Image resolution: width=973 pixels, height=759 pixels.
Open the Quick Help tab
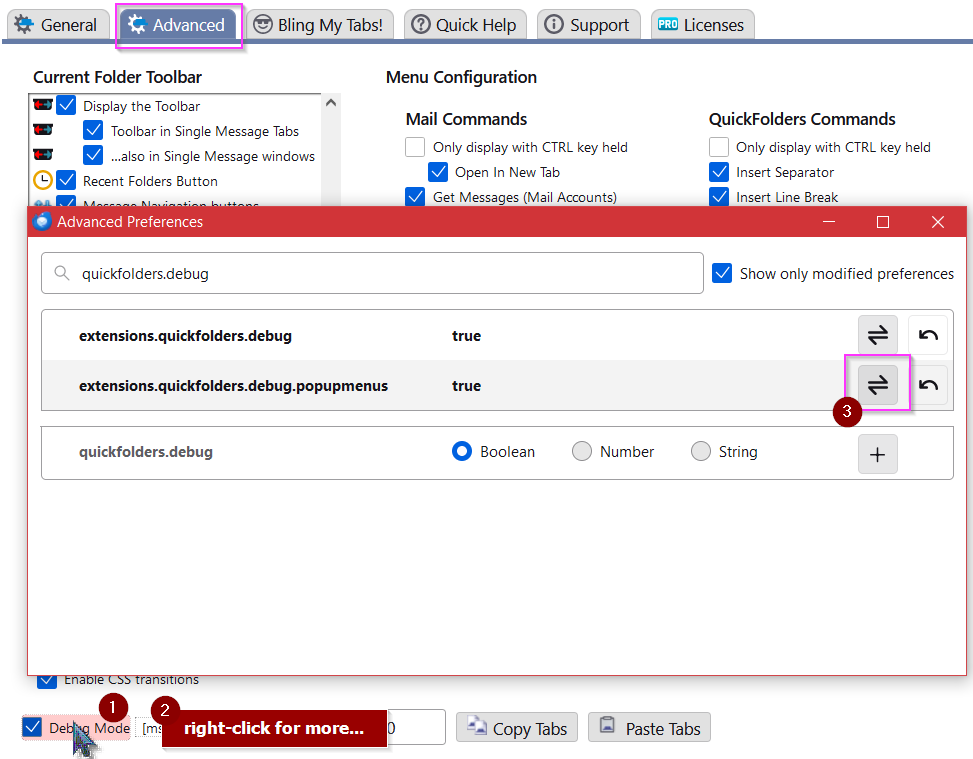click(464, 24)
